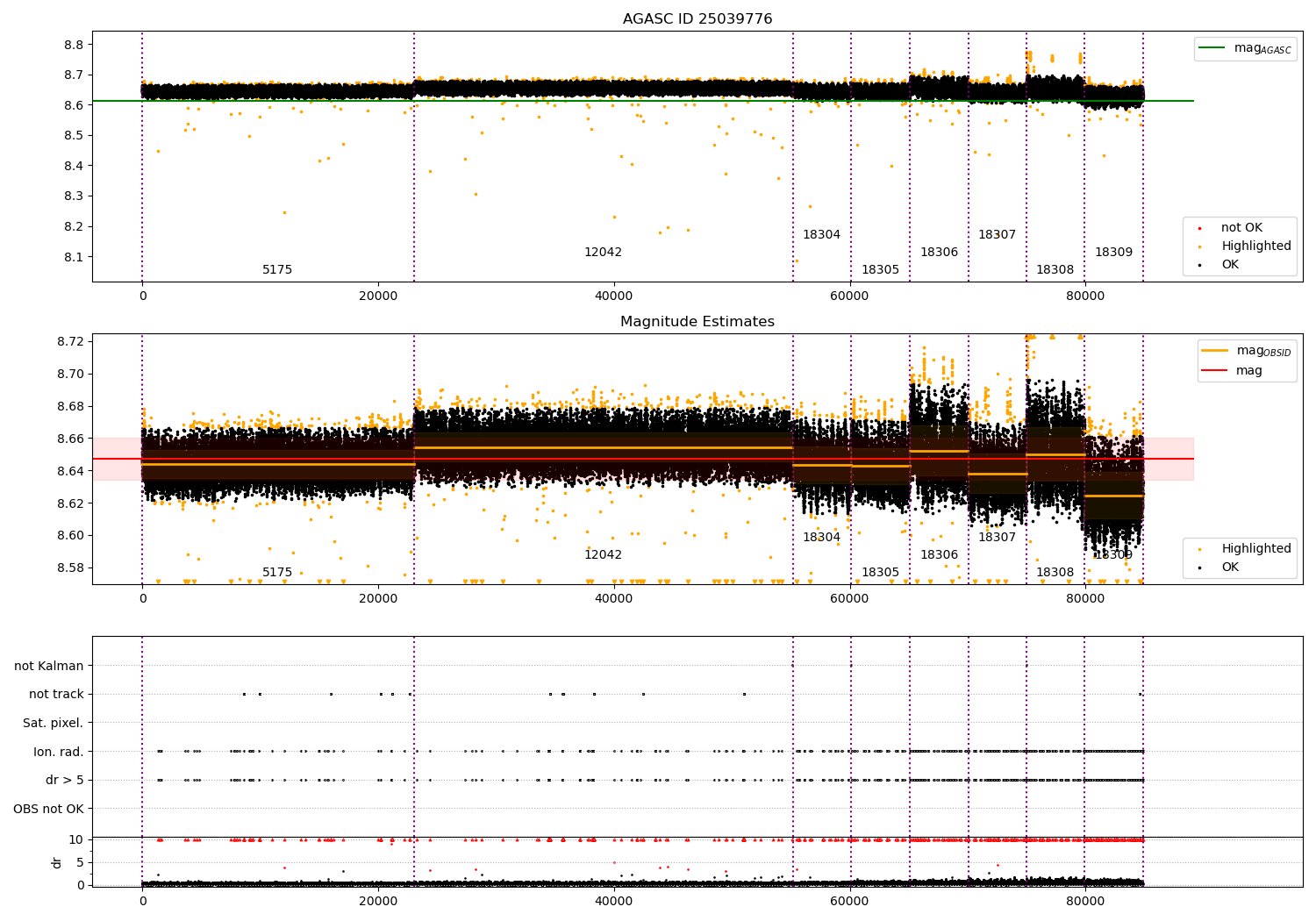The height and width of the screenshot is (921, 1316).
Task: Click the 8.64 y-axis tick label
Action: pyautogui.click(x=71, y=471)
